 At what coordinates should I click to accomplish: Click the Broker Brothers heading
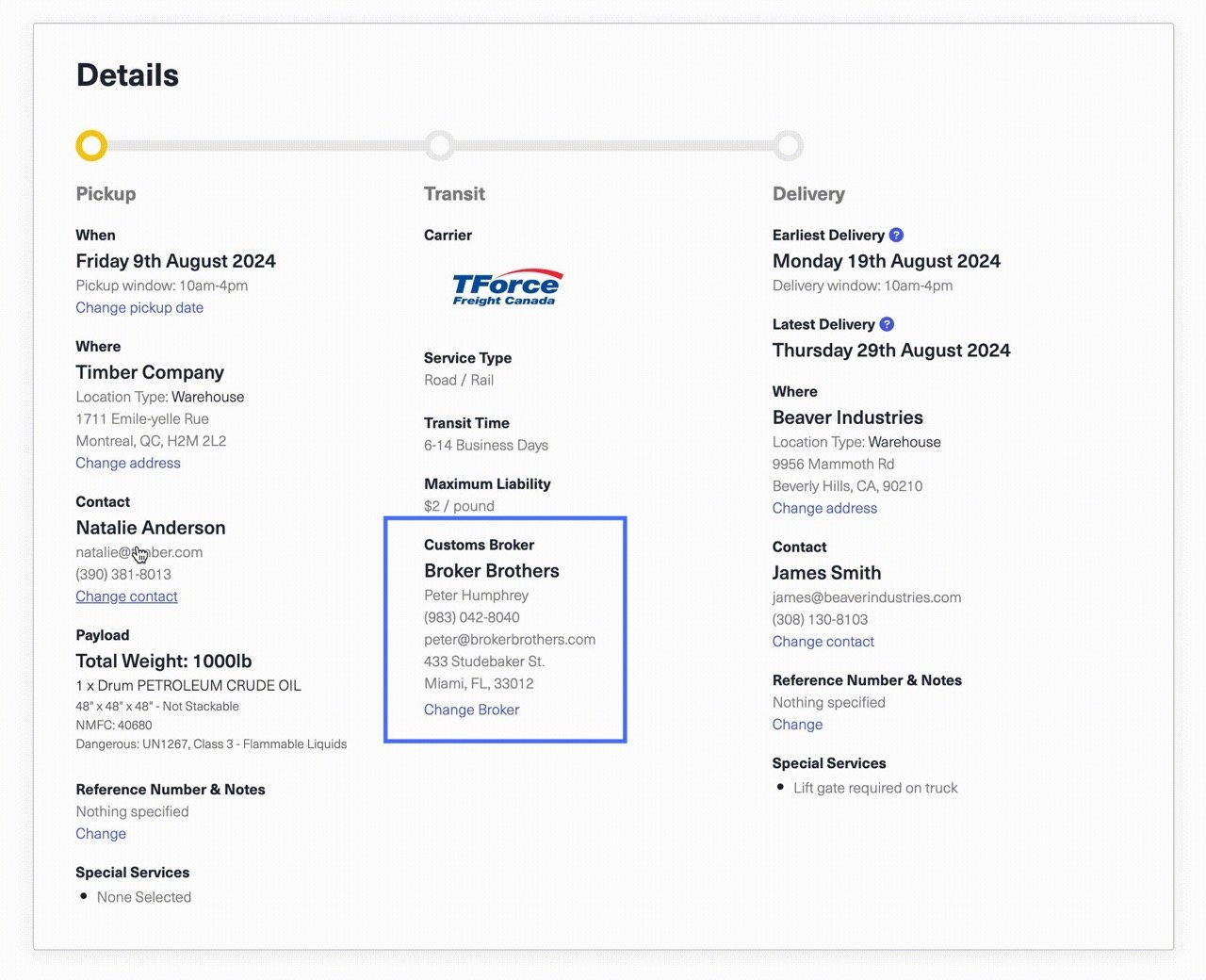tap(491, 571)
